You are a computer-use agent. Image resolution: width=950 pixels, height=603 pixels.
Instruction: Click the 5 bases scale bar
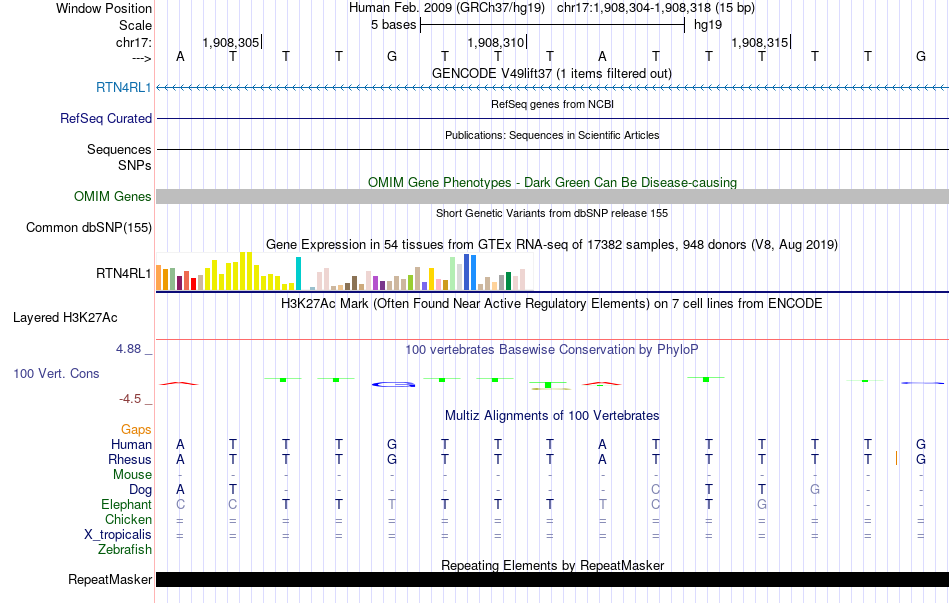click(x=552, y=25)
